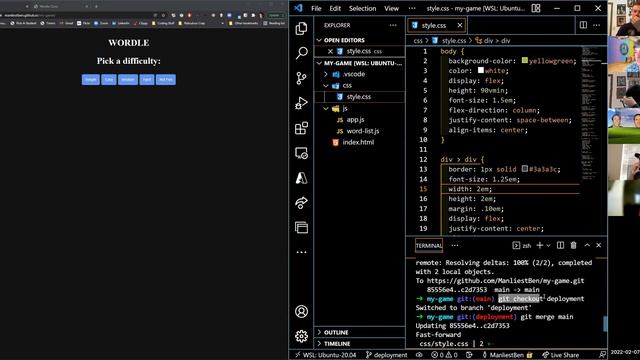Open the Source Control view
Viewport: 640px width, 360px height.
301,78
